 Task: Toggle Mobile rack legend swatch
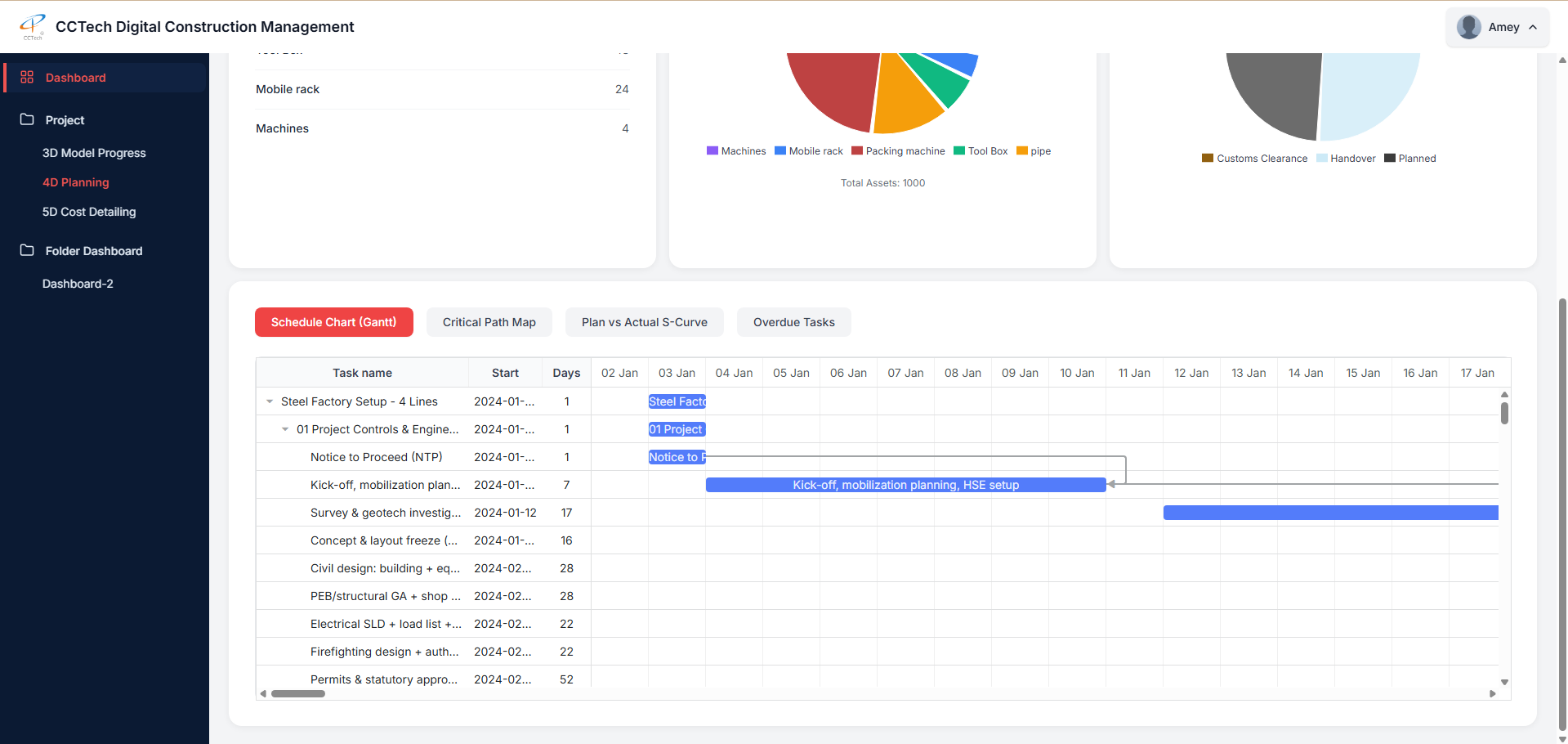tap(780, 150)
